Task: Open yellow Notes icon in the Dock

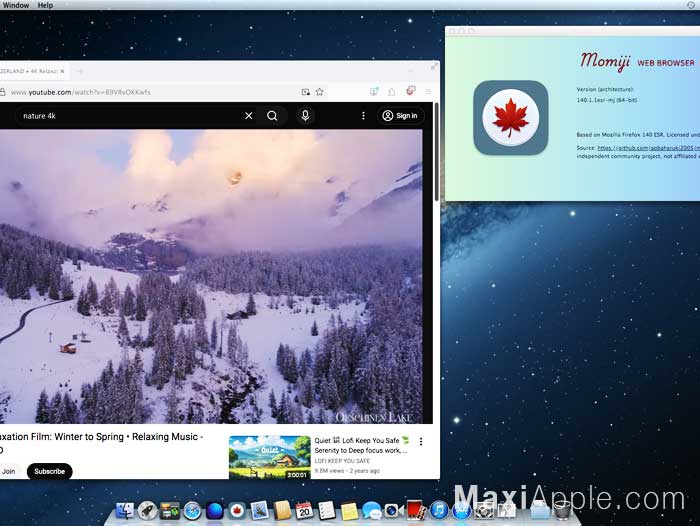Action: (349, 511)
